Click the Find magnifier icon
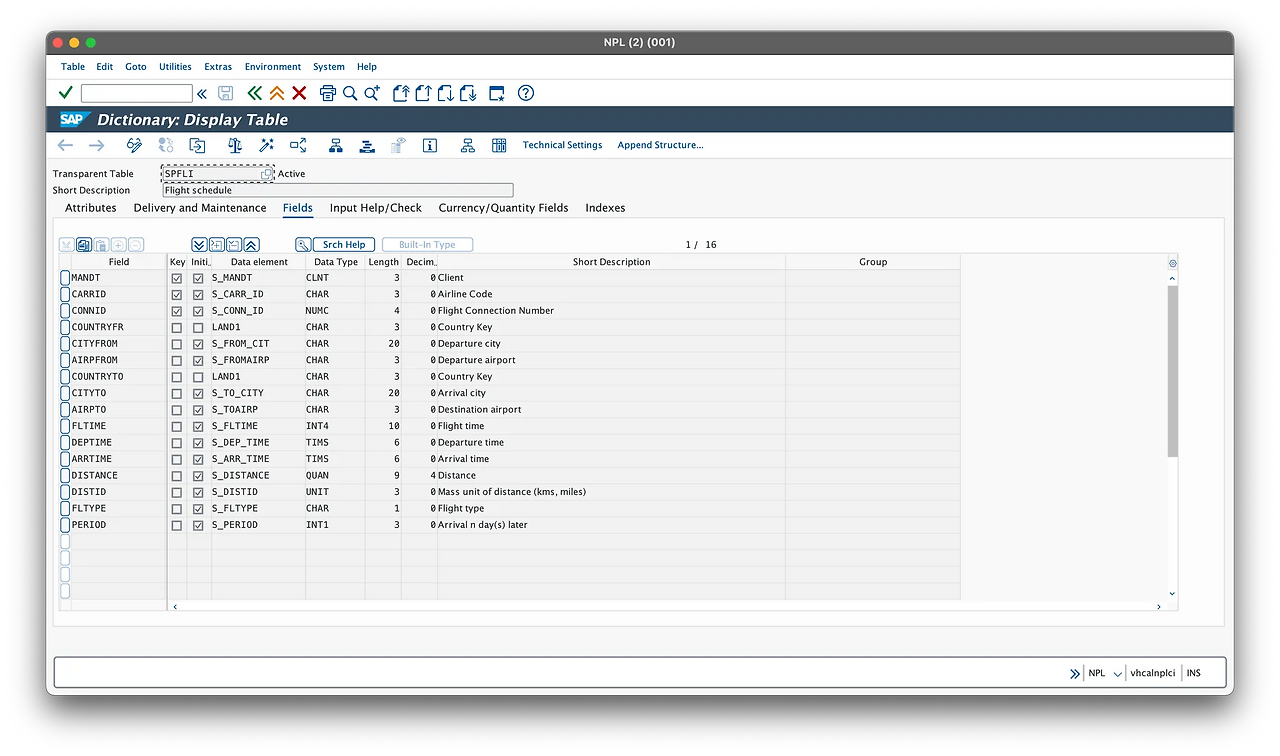 coord(350,93)
